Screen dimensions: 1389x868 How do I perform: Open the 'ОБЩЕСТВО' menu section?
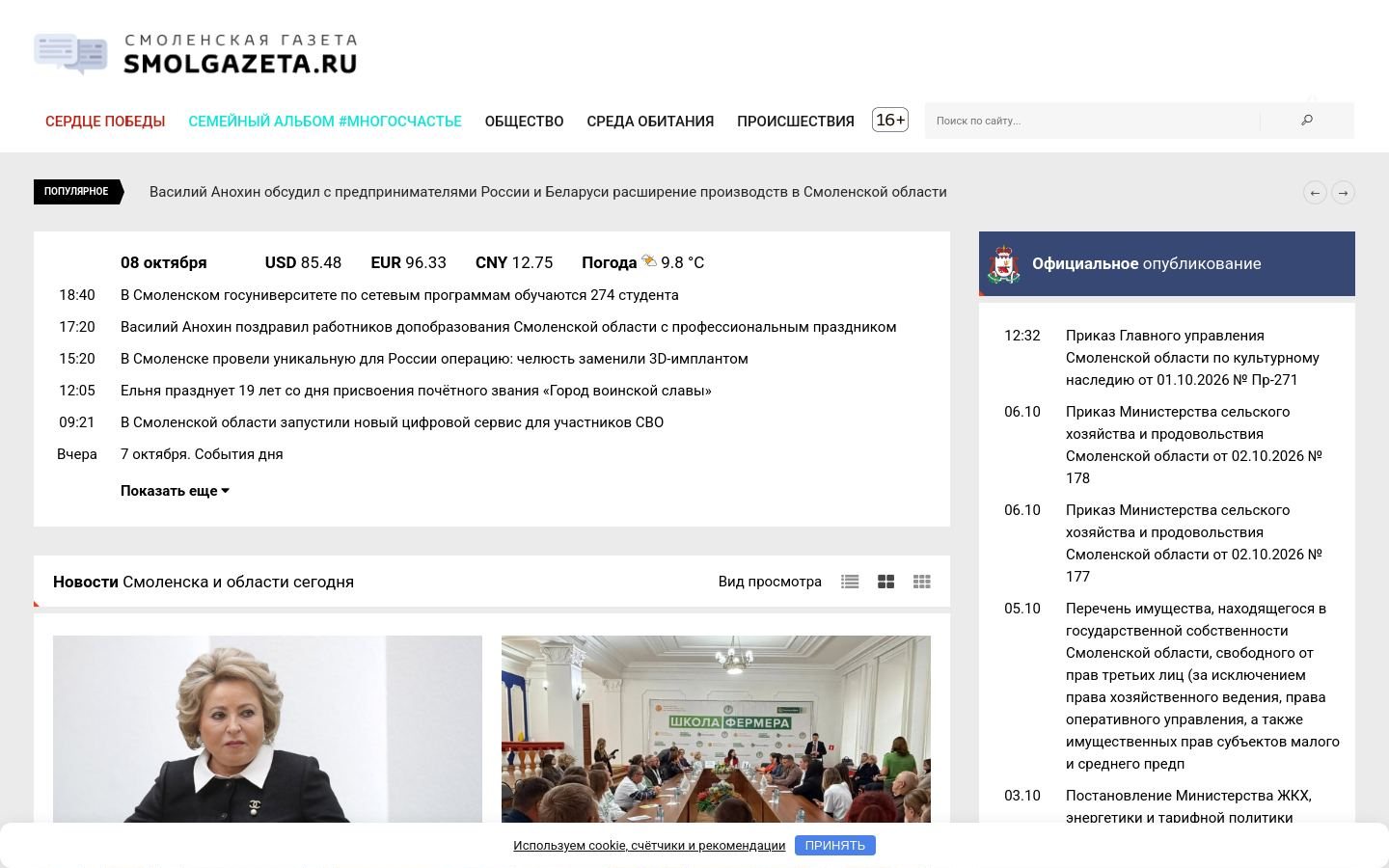[x=524, y=122]
